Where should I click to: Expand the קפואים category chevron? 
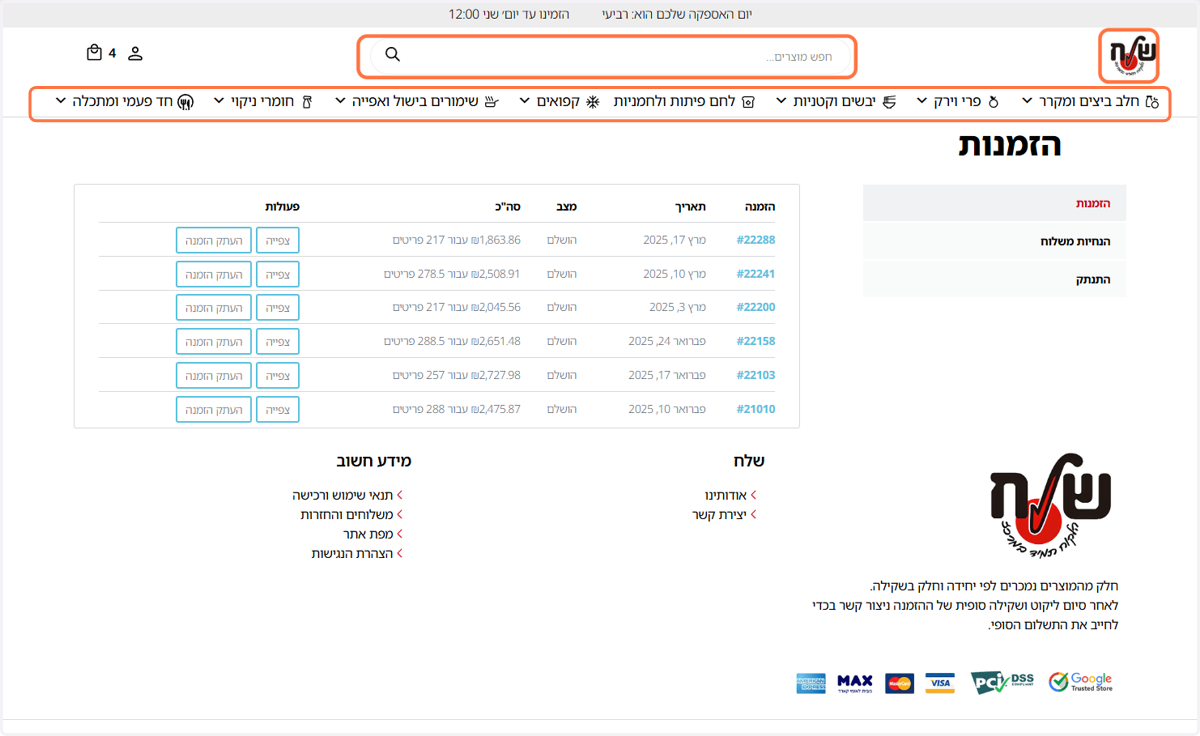click(x=525, y=101)
